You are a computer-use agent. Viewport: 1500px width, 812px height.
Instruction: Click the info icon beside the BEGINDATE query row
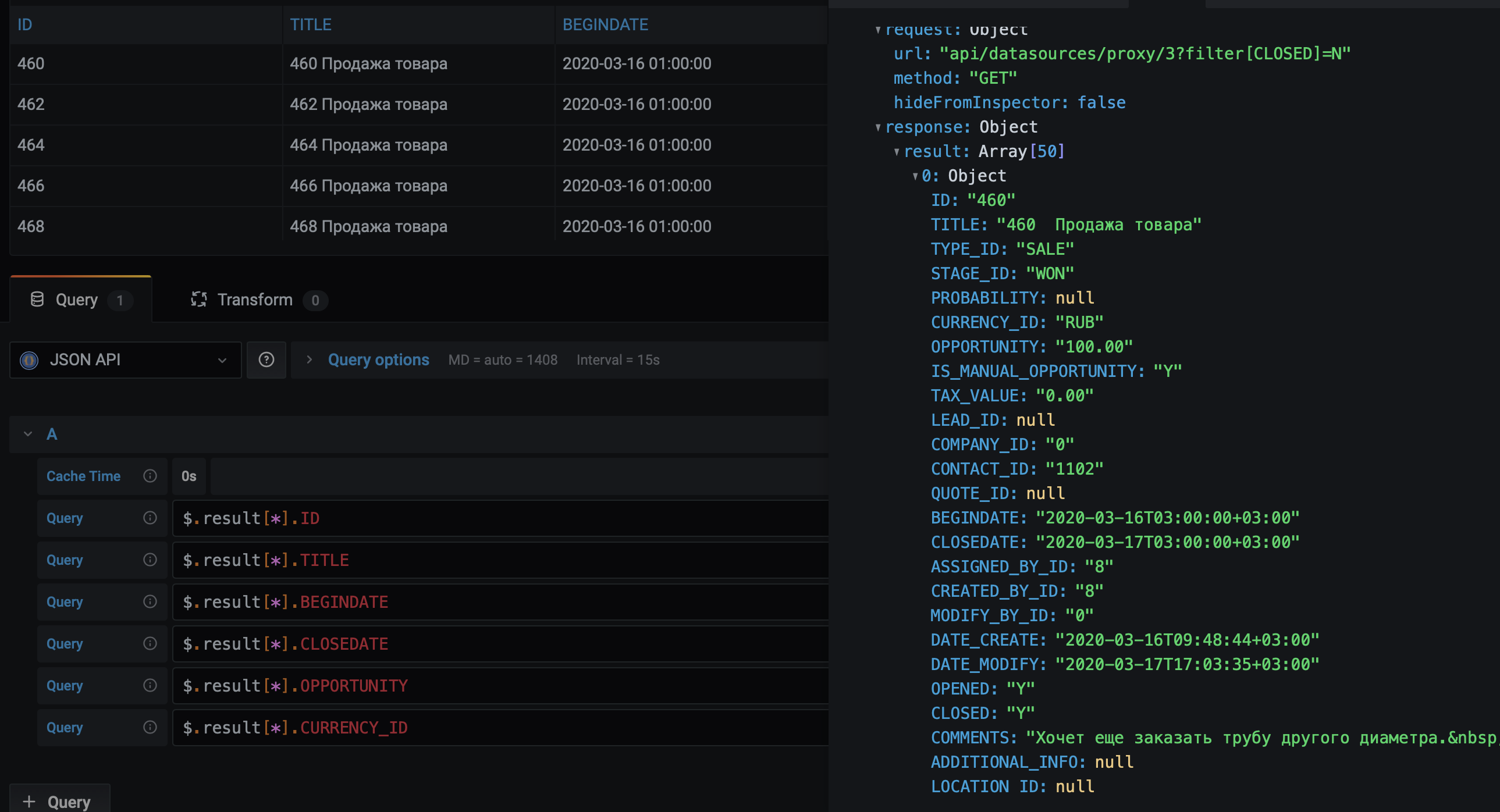(x=150, y=601)
